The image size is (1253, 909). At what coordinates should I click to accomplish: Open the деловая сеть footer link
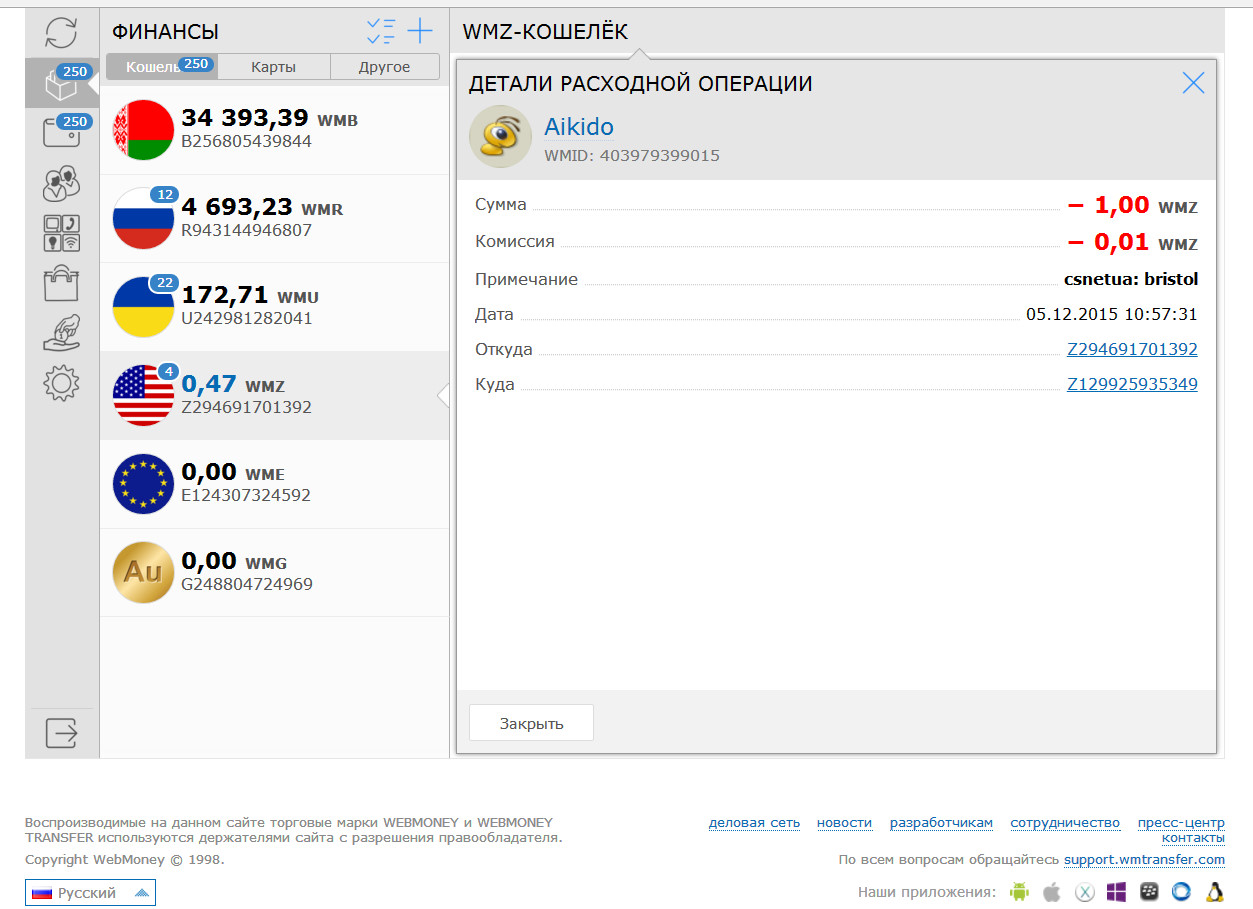point(754,822)
